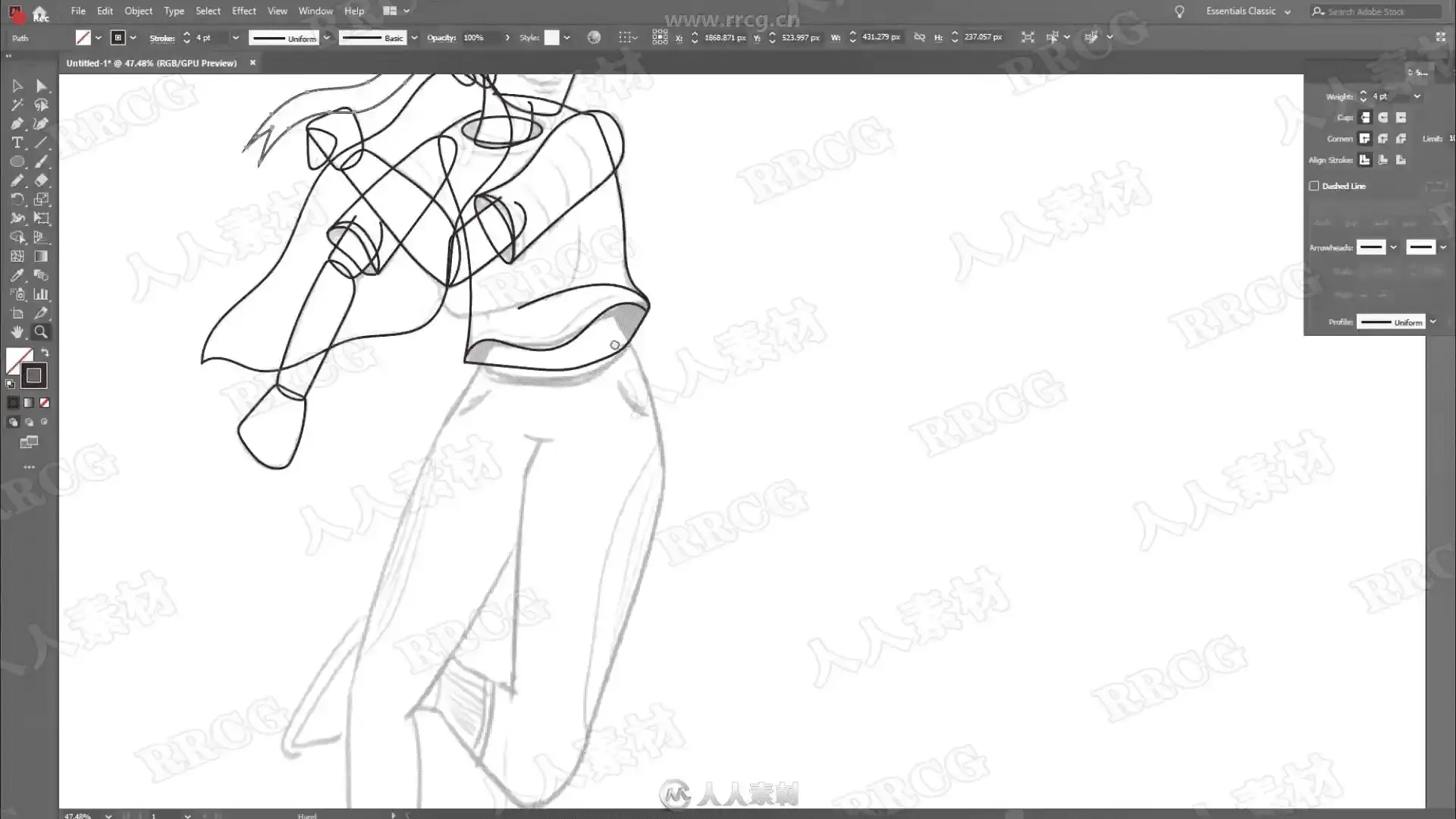1456x819 pixels.
Task: Set Align Stroke to Inside
Action: (x=1382, y=160)
